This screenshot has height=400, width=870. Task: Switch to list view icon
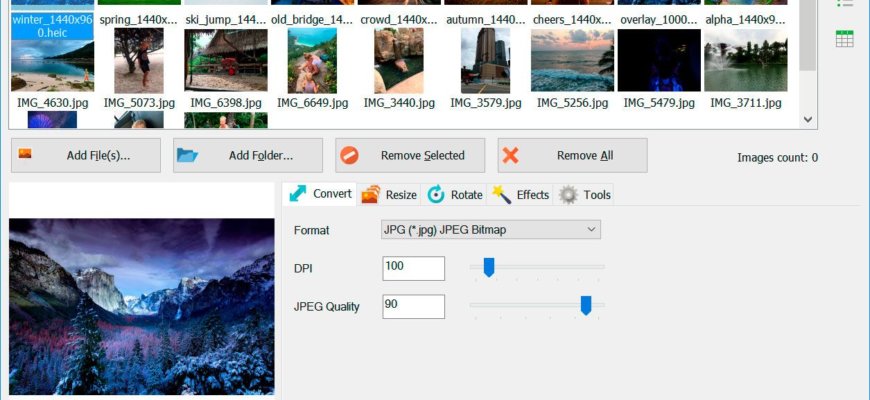click(845, 5)
